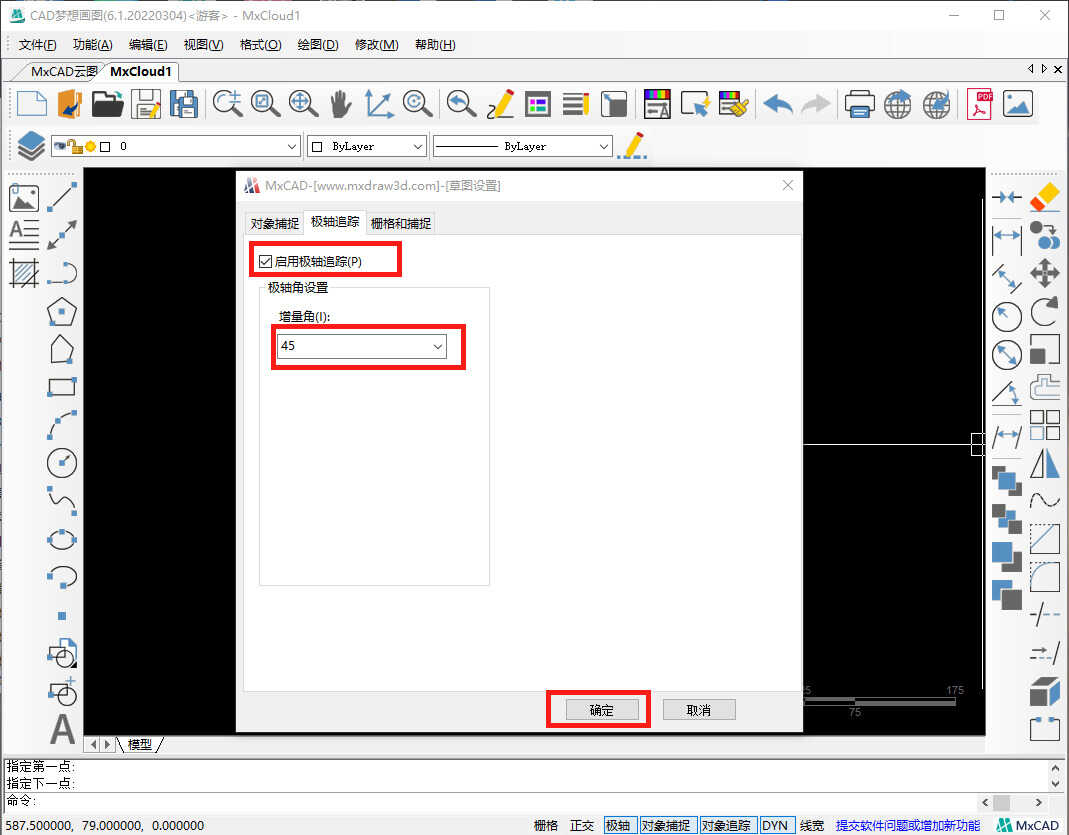1069x835 pixels.
Task: Click the Undo arrow icon
Action: click(778, 104)
